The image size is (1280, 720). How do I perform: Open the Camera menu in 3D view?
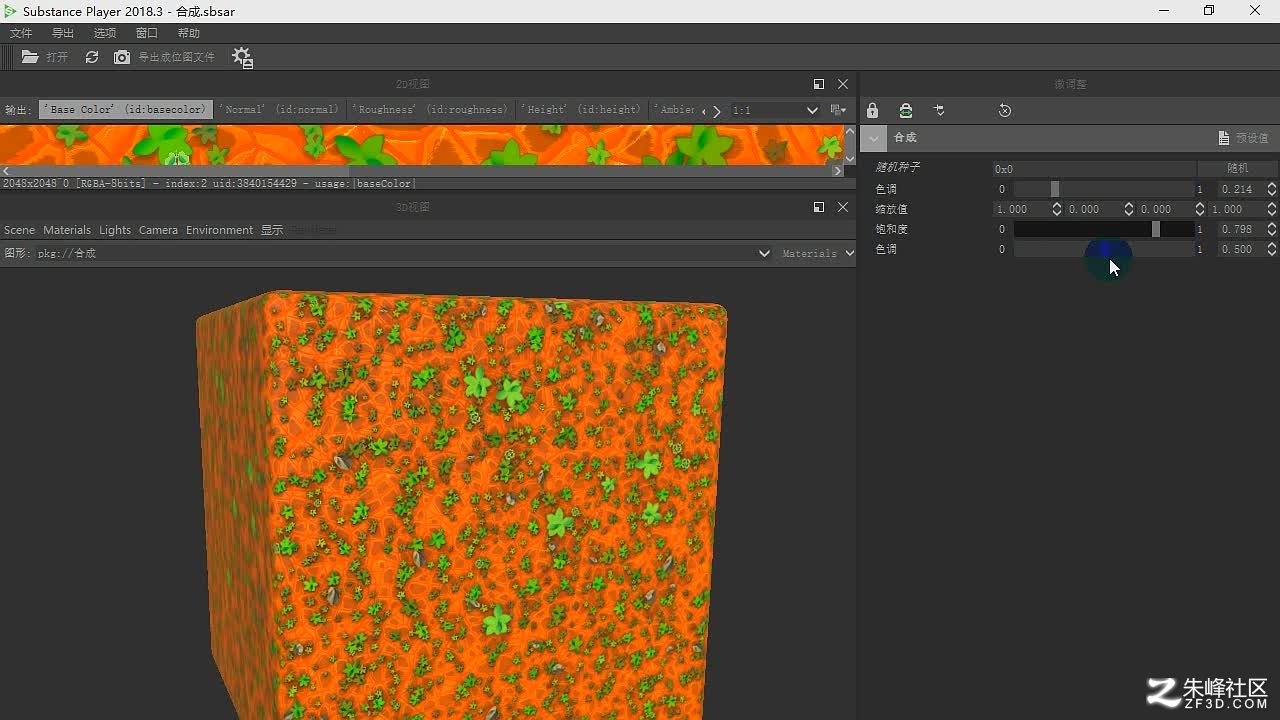(x=158, y=230)
